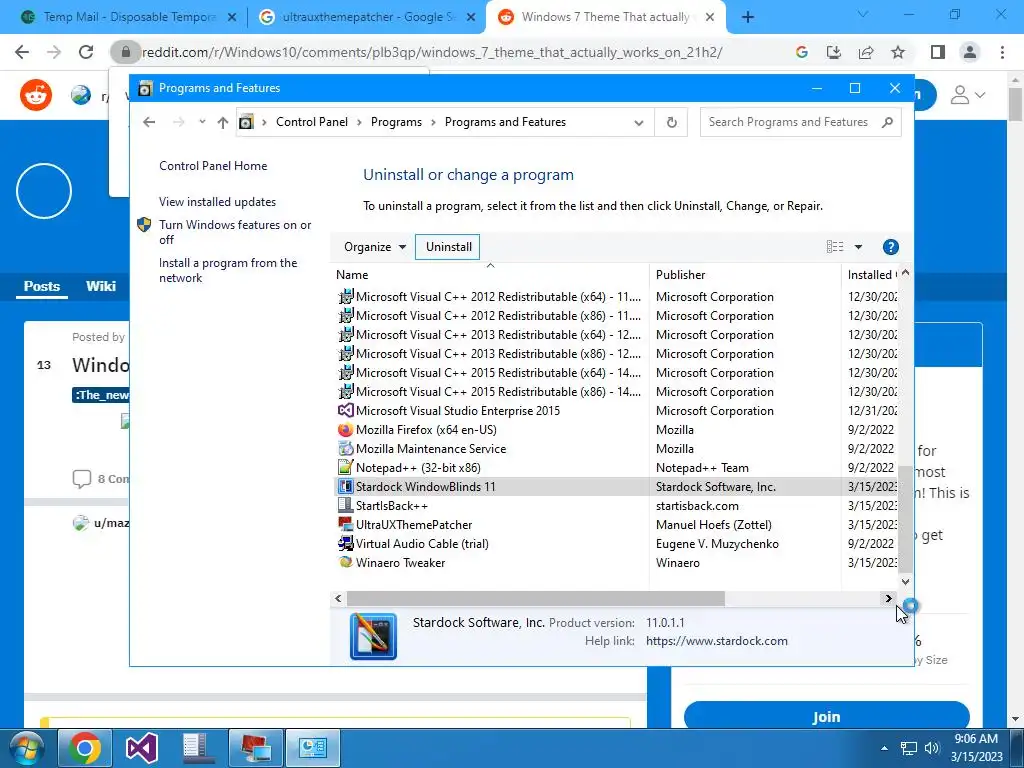
Task: Select Mozilla Maintenance Service row
Action: 614,449
